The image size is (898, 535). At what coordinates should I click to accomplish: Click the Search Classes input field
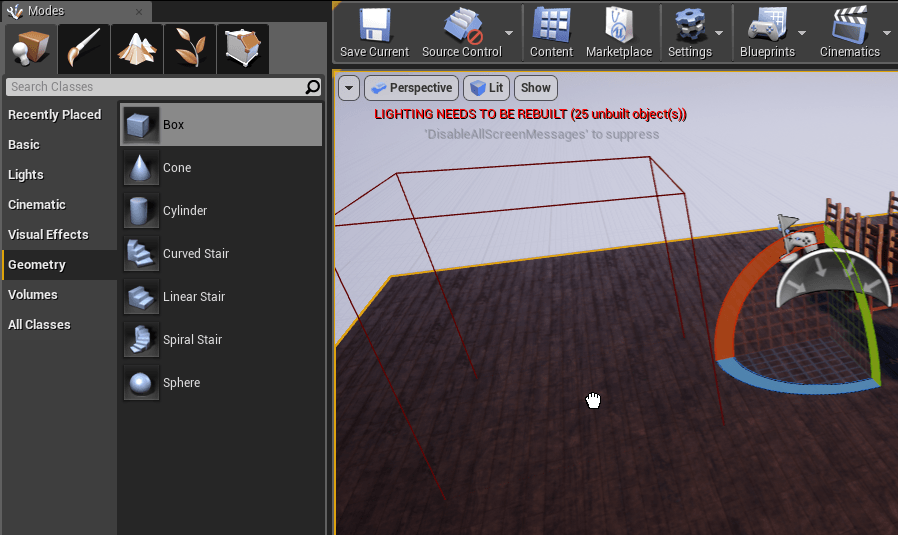(155, 87)
